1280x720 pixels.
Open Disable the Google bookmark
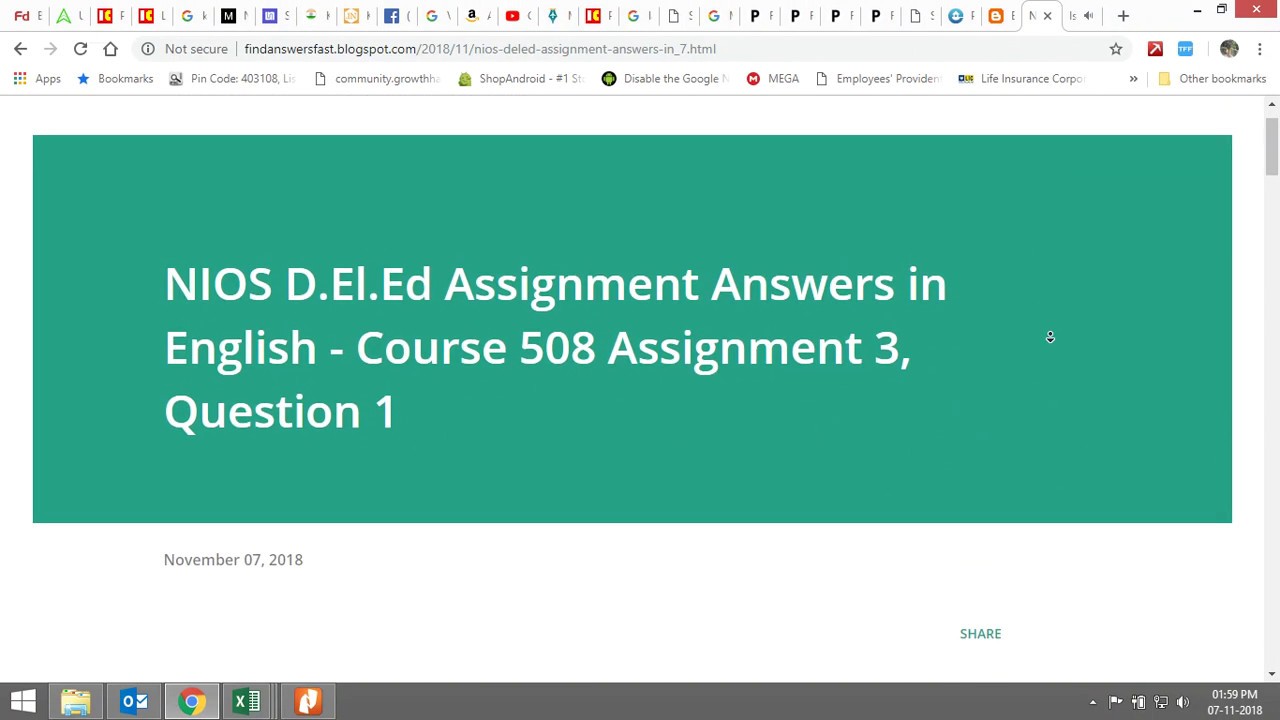(x=666, y=78)
